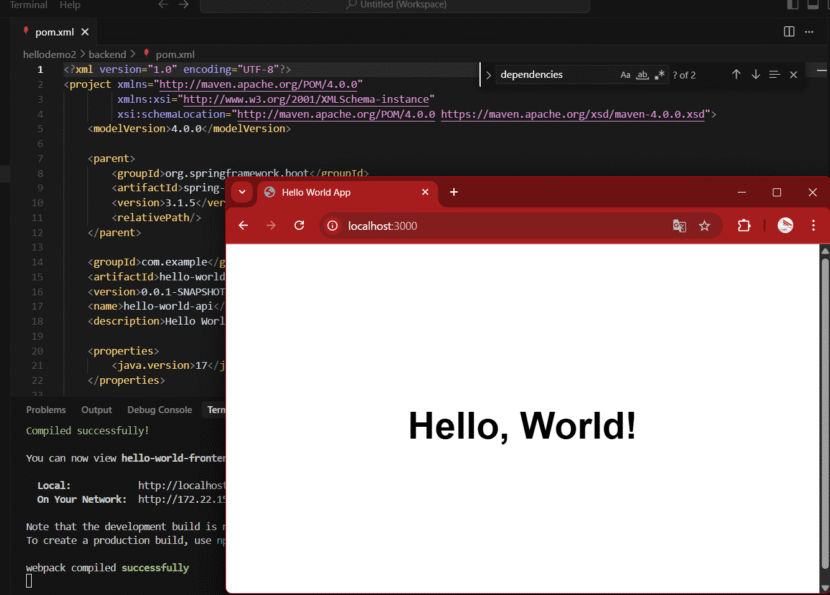Screen dimensions: 830x595
Task: Close the Chrome window
Action: (813, 193)
